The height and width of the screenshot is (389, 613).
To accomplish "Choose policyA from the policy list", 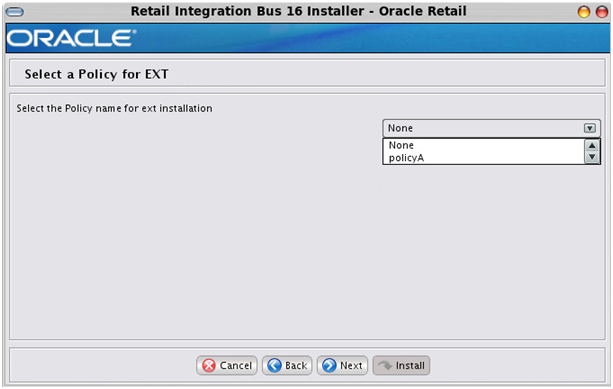I will [x=483, y=158].
